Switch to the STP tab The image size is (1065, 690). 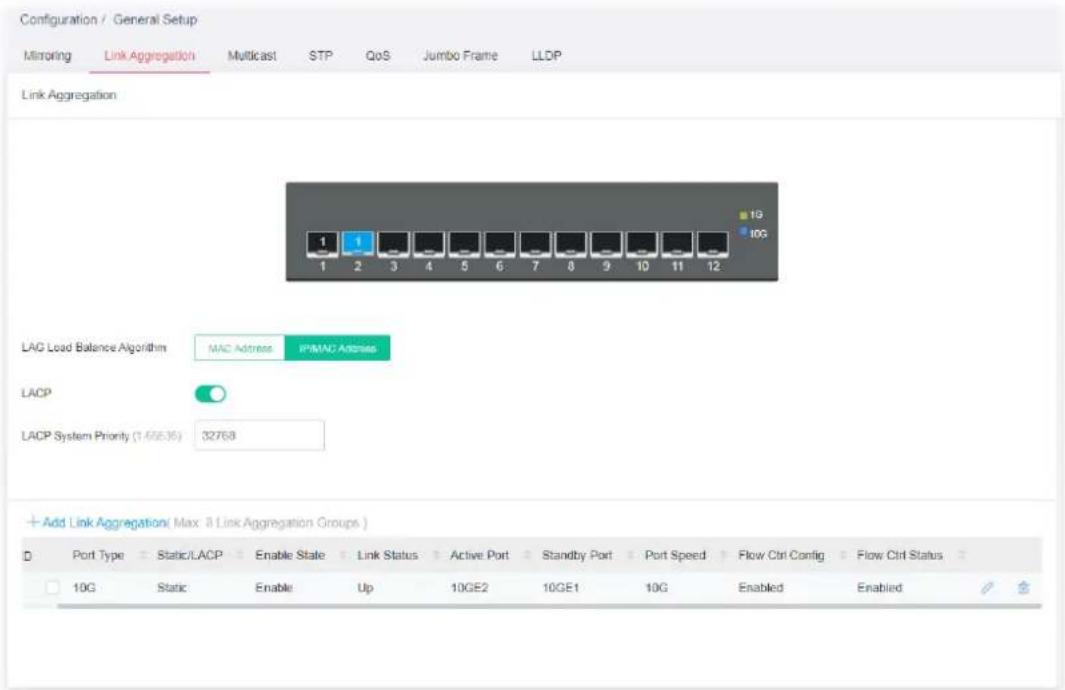[x=321, y=56]
